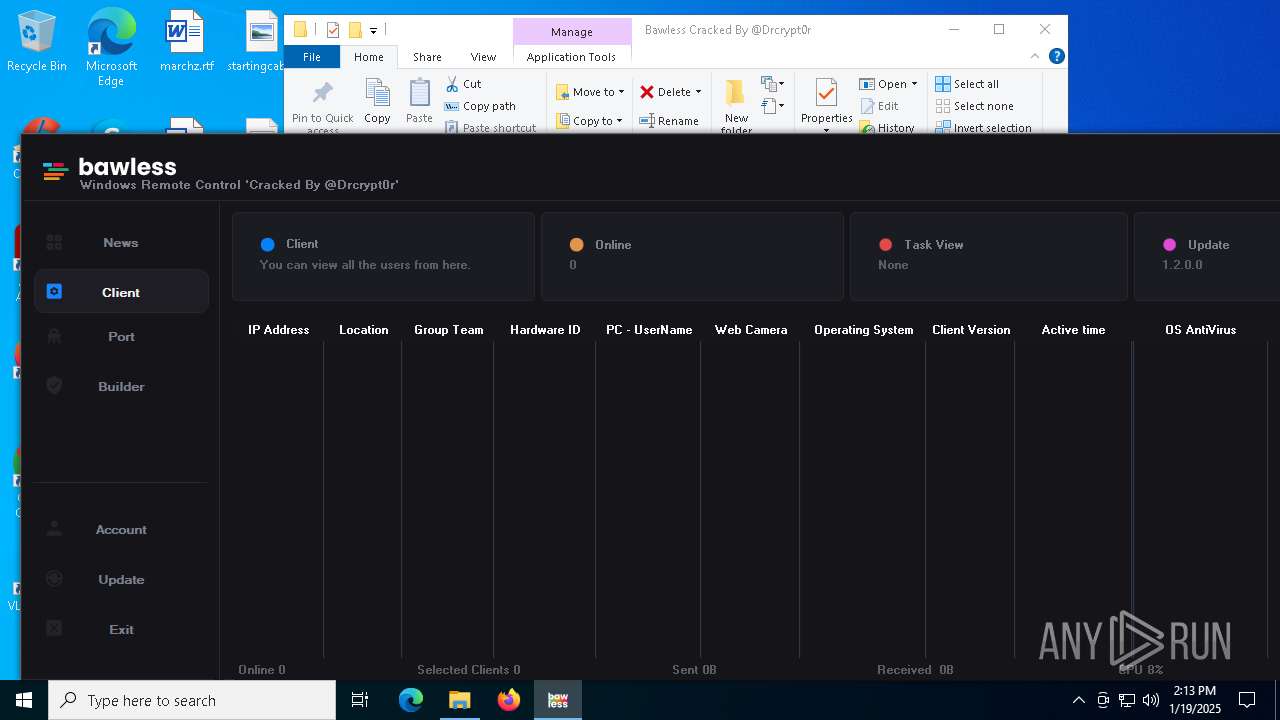Open Task View on taskbar
The height and width of the screenshot is (720, 1280).
(360, 700)
